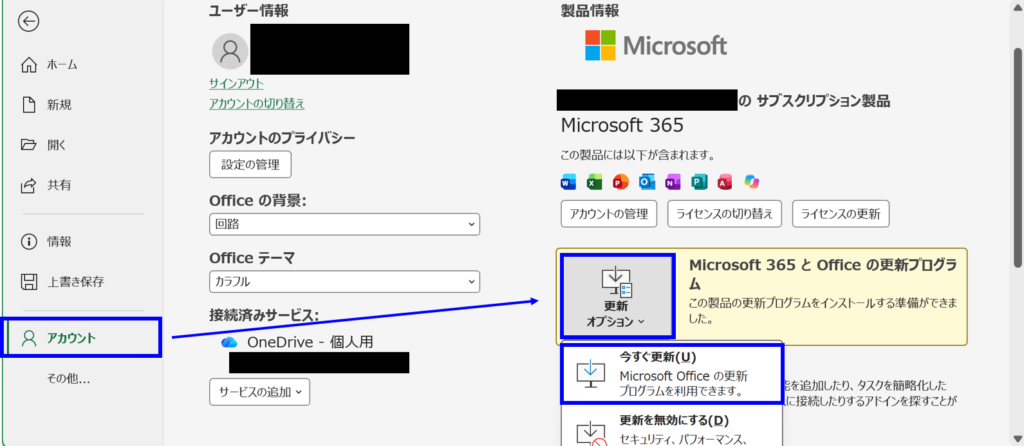Click the OneDrive cloud icon
This screenshot has width=1024, height=446.
pyautogui.click(x=230, y=342)
